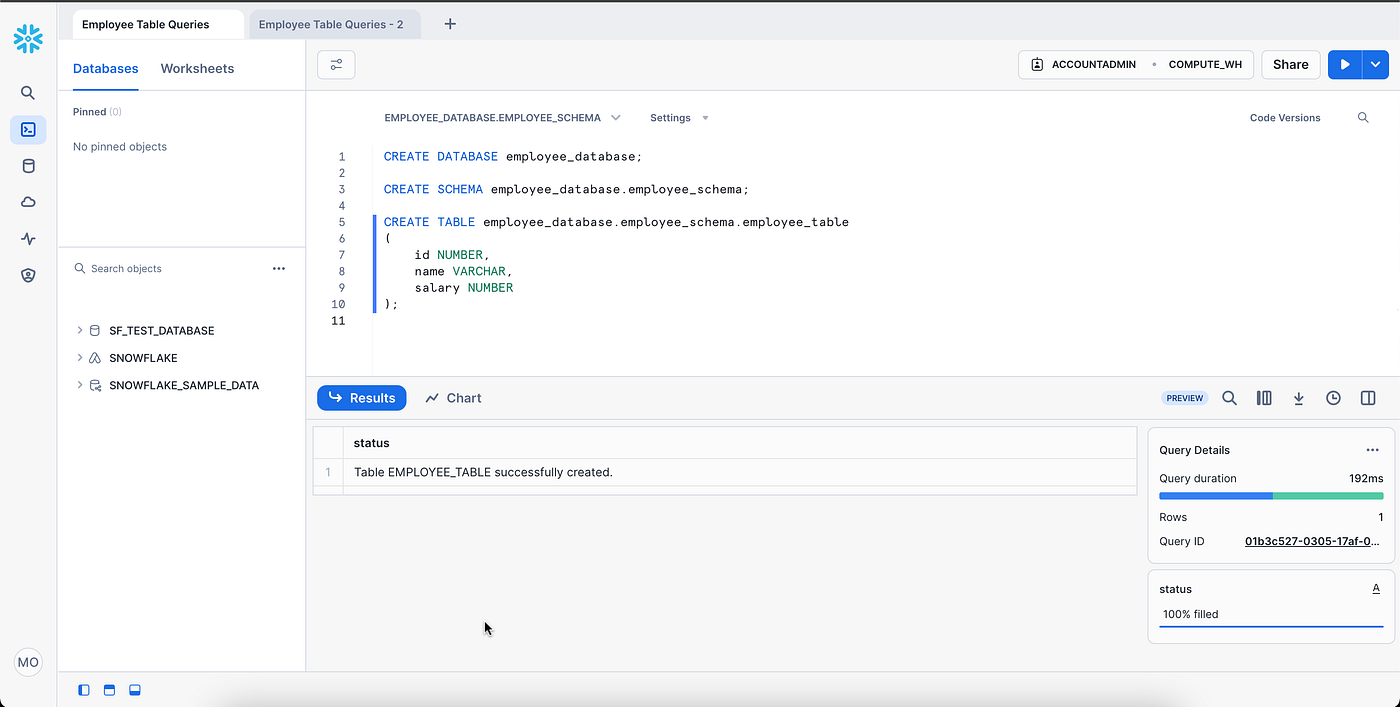Open Code Versions
Viewport: 1400px width, 707px height.
pos(1285,118)
